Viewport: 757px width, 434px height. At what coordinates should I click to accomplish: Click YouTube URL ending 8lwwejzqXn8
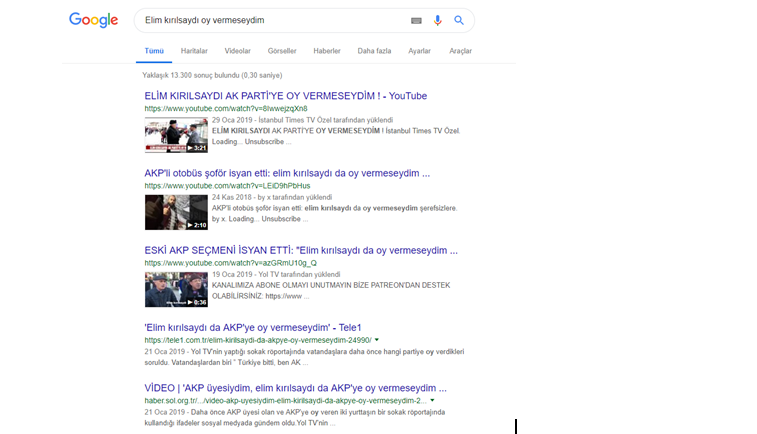pyautogui.click(x=226, y=109)
